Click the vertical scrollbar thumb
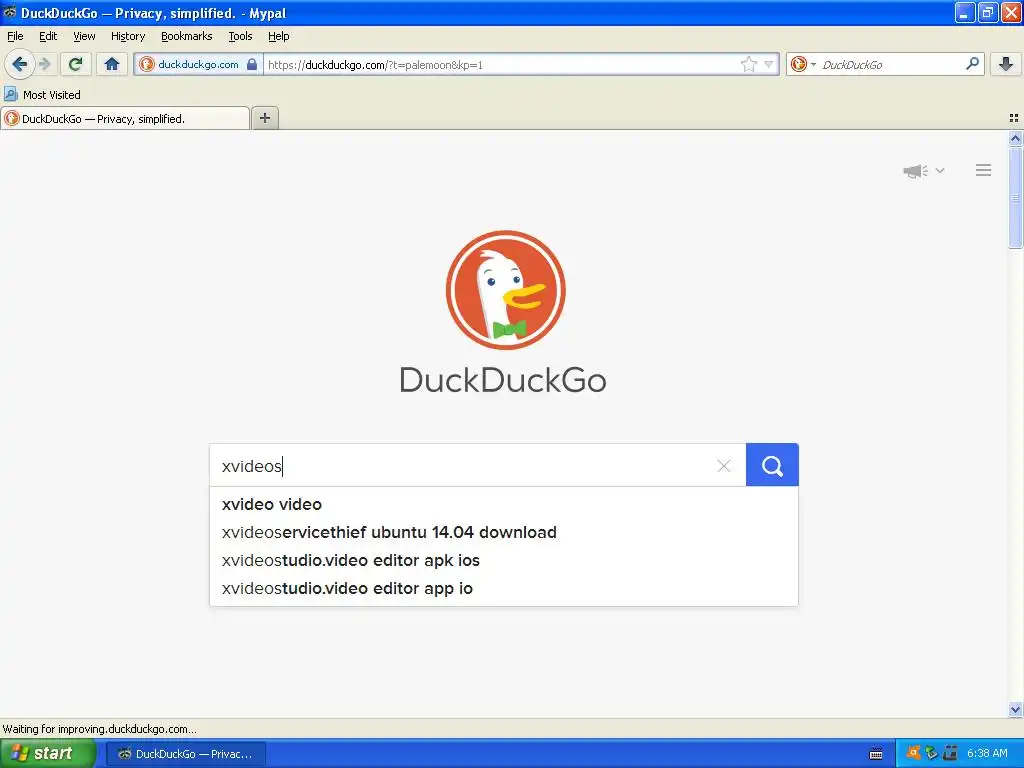This screenshot has width=1024, height=768. [1015, 197]
